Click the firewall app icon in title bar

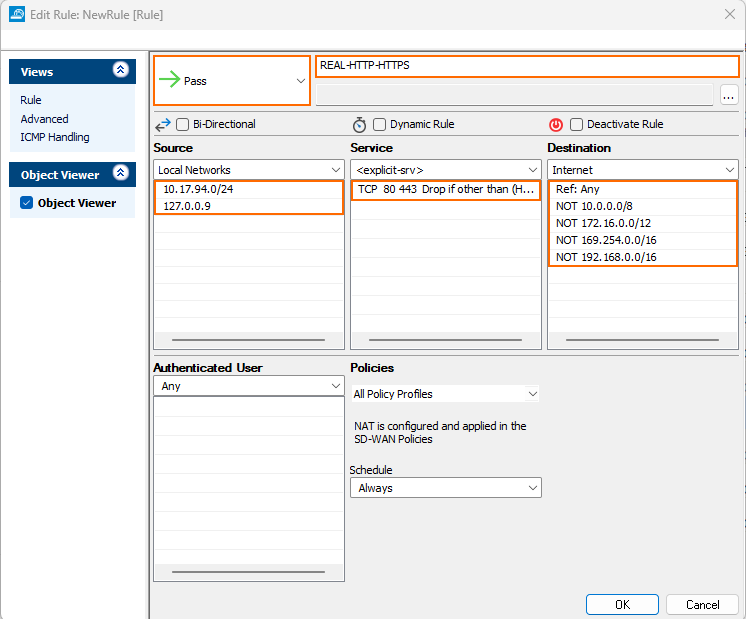16,15
